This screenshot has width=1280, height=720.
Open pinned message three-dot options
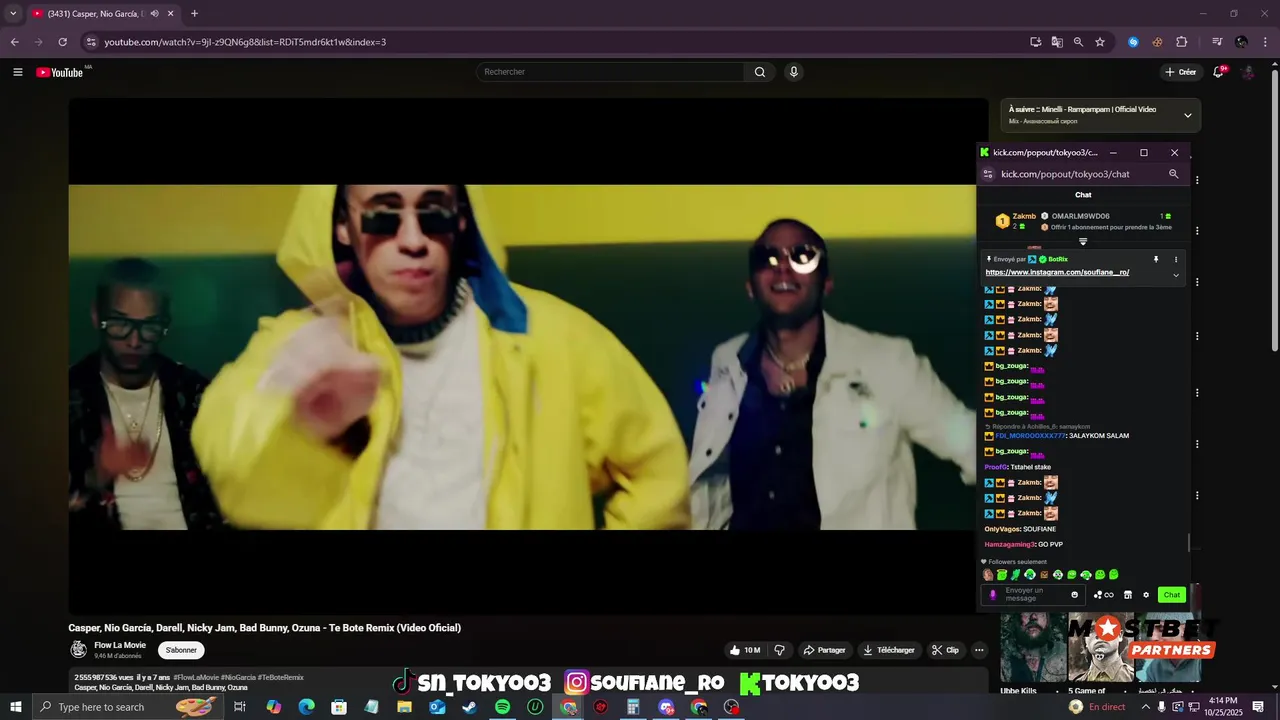[x=1176, y=259]
